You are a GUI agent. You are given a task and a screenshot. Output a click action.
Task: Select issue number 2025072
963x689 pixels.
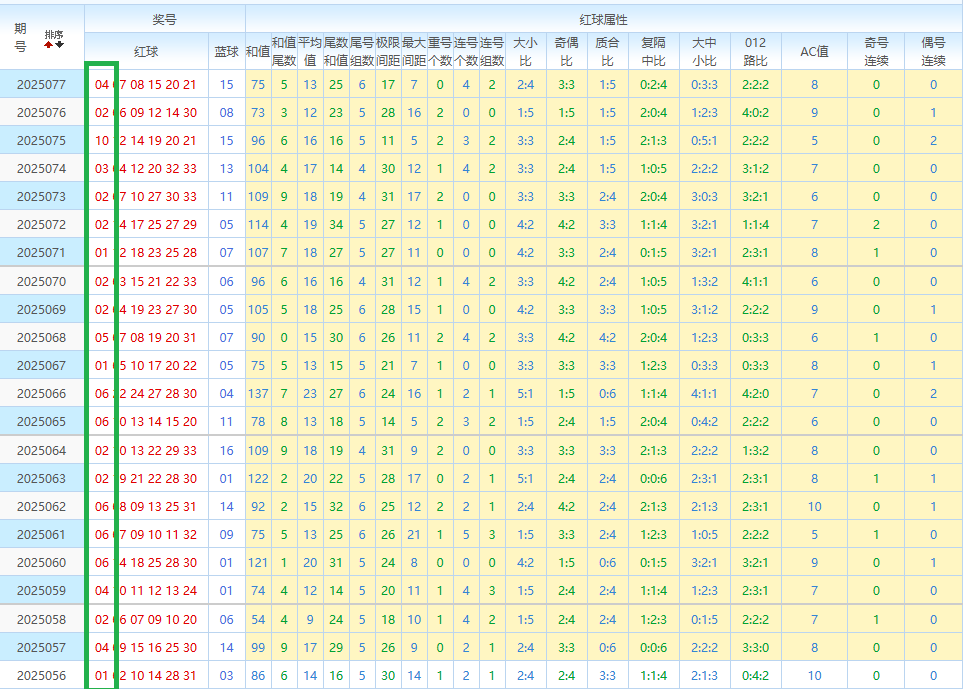(x=41, y=224)
